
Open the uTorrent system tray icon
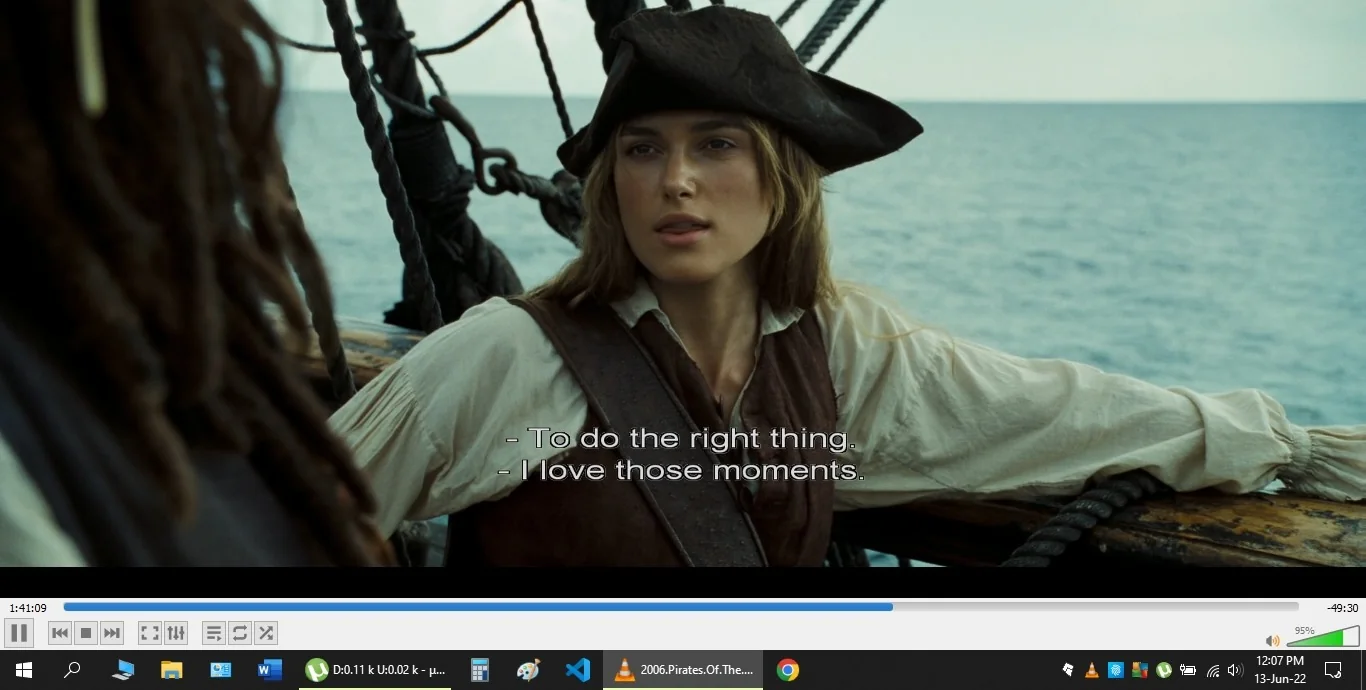click(1165, 670)
